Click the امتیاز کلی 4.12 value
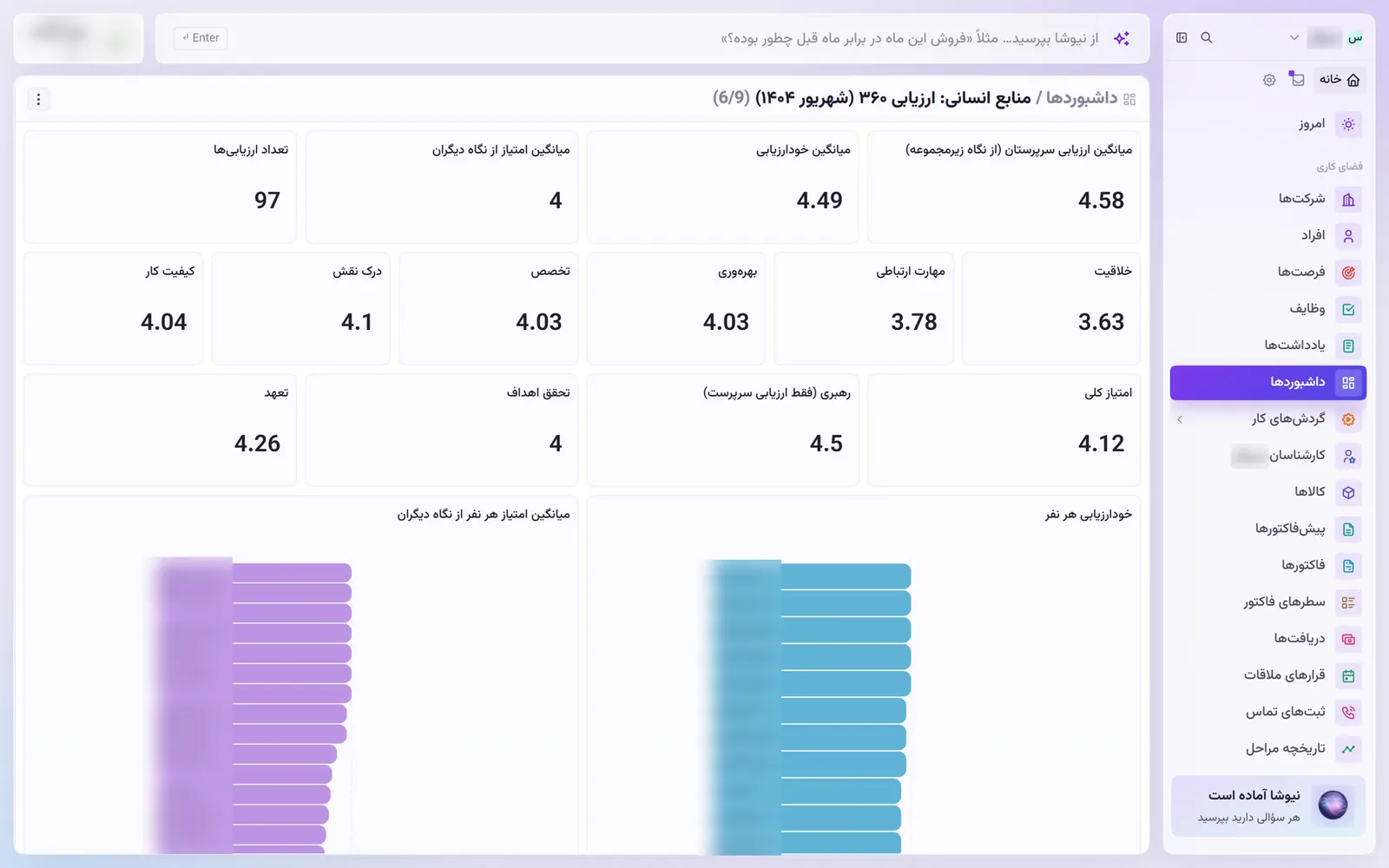Screen dimensions: 1389x868 [x=1101, y=444]
